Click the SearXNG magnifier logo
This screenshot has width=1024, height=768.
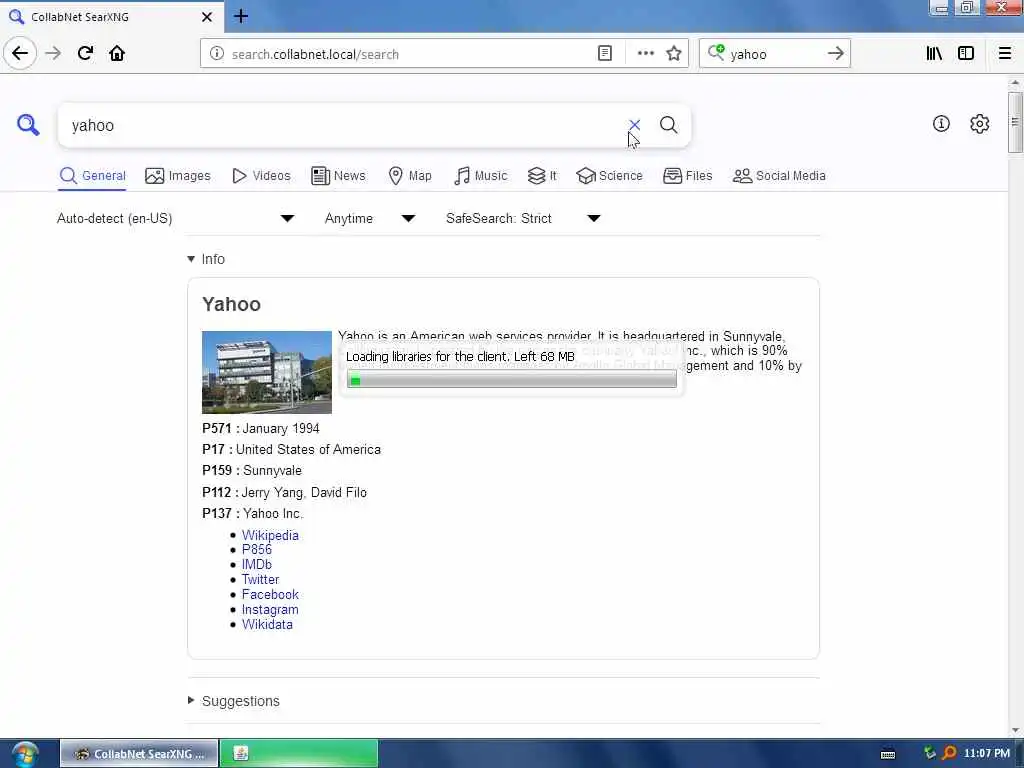28,124
